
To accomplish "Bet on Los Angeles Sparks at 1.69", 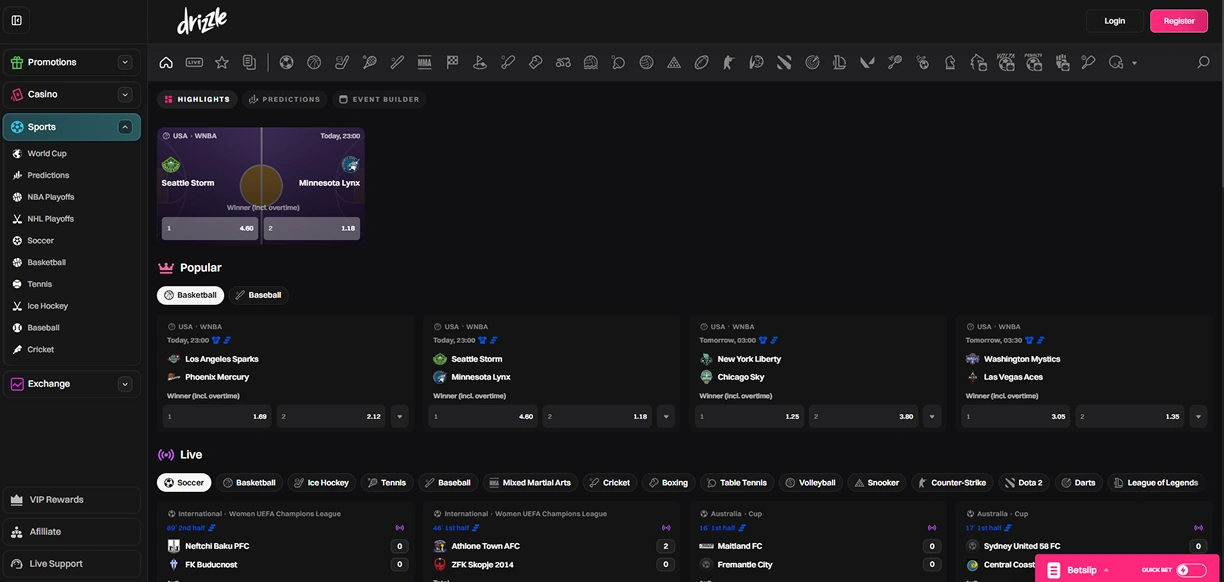I will tap(218, 416).
